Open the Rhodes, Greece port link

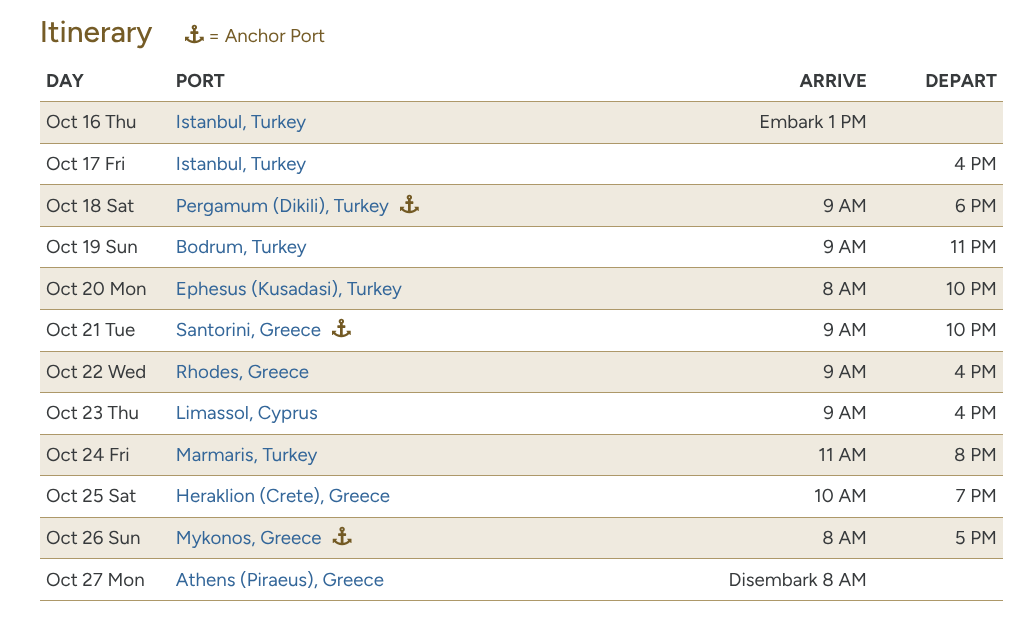click(x=242, y=372)
